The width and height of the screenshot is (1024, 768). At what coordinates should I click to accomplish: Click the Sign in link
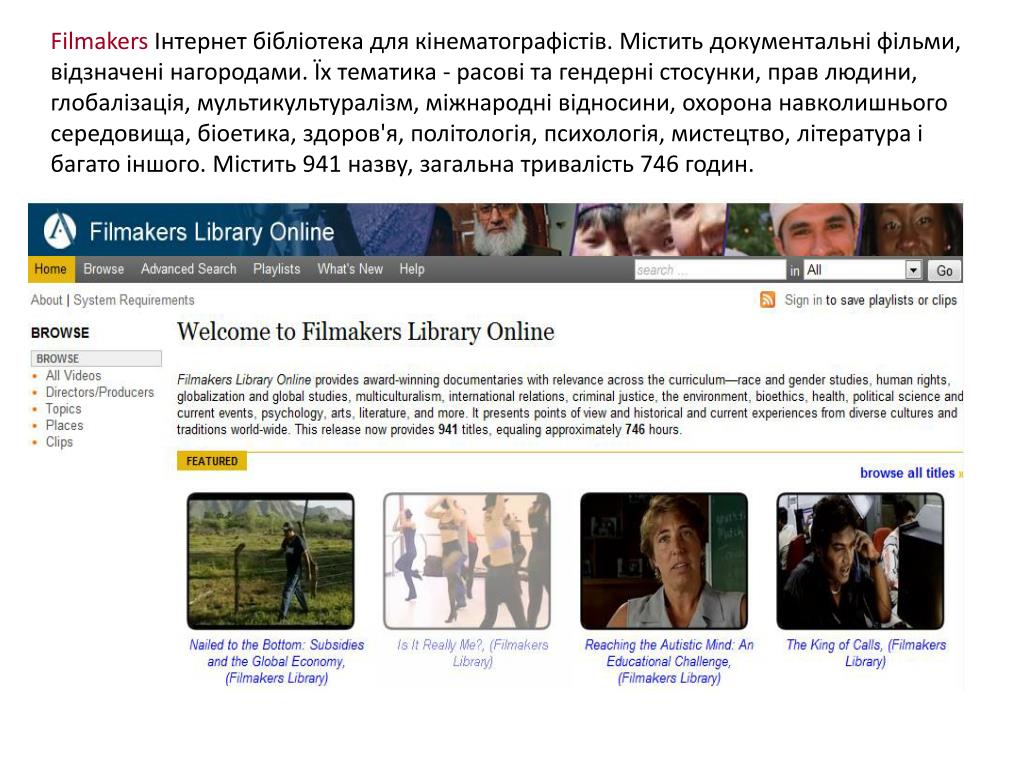pyautogui.click(x=803, y=300)
